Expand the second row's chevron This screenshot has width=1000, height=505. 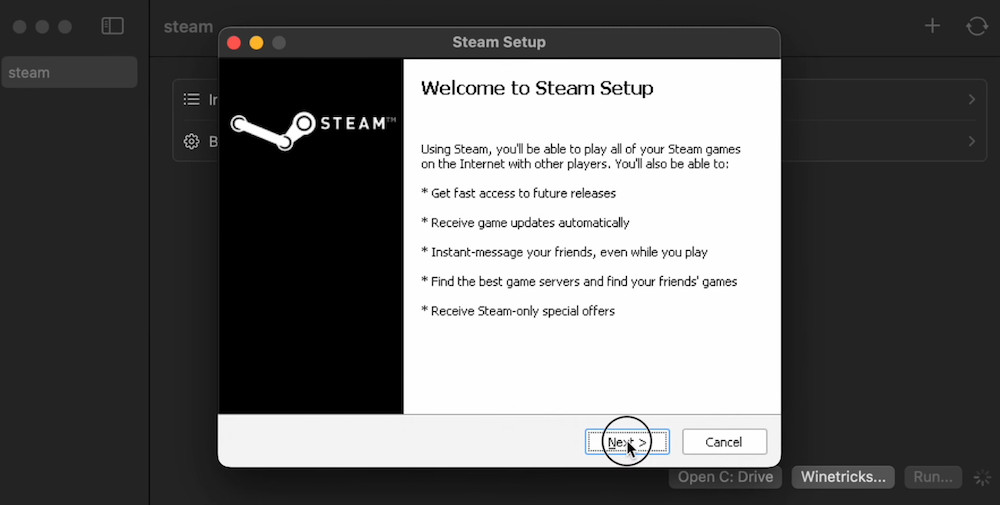[x=971, y=142]
